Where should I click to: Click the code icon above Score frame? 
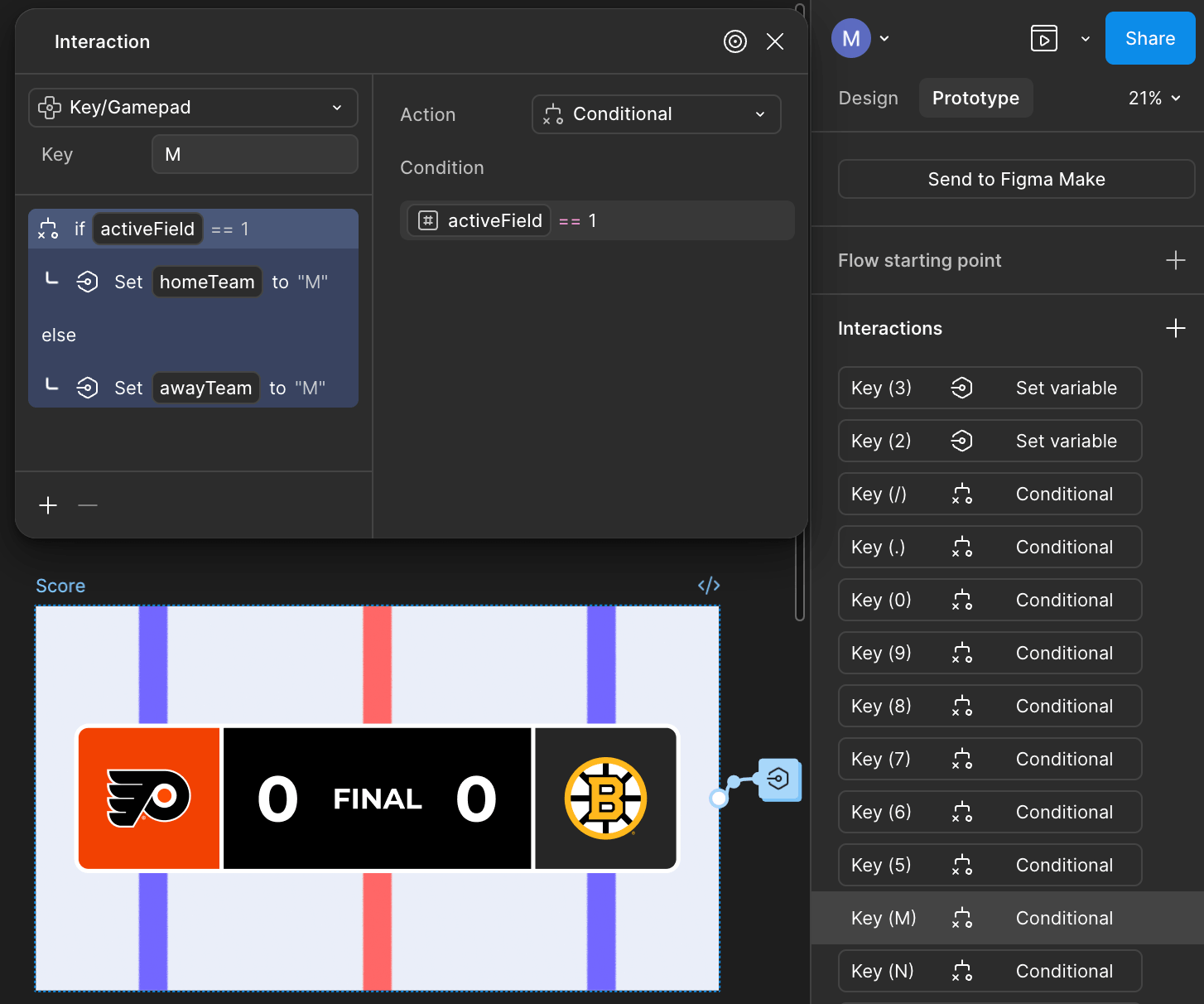(x=709, y=586)
